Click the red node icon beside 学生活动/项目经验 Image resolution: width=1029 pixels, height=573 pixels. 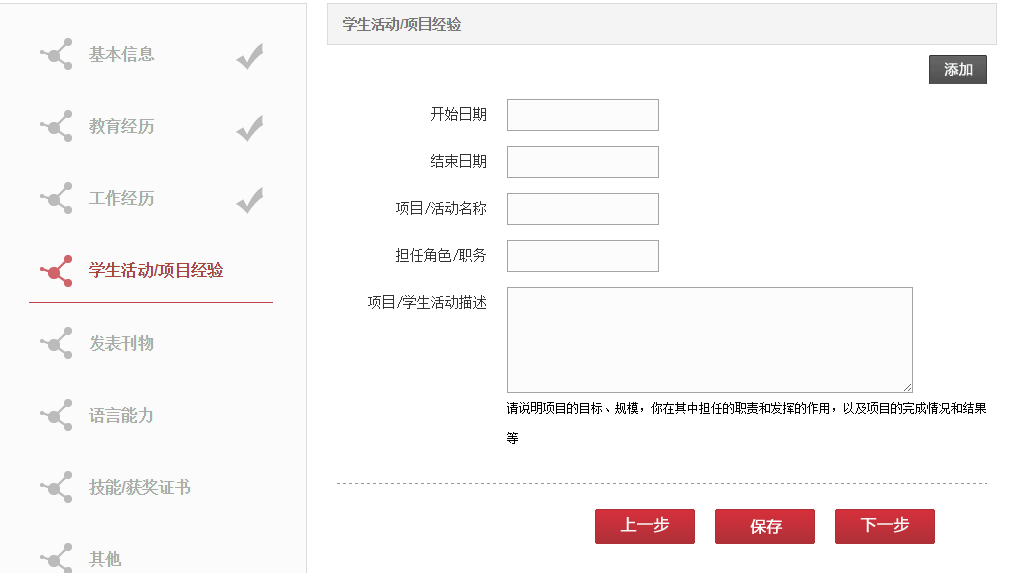(x=56, y=270)
